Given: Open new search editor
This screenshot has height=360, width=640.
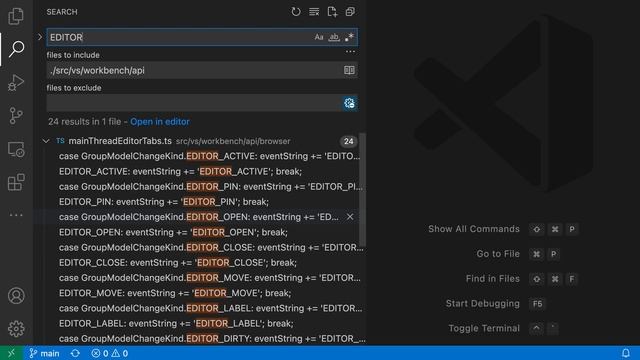Looking at the screenshot, I should 332,12.
